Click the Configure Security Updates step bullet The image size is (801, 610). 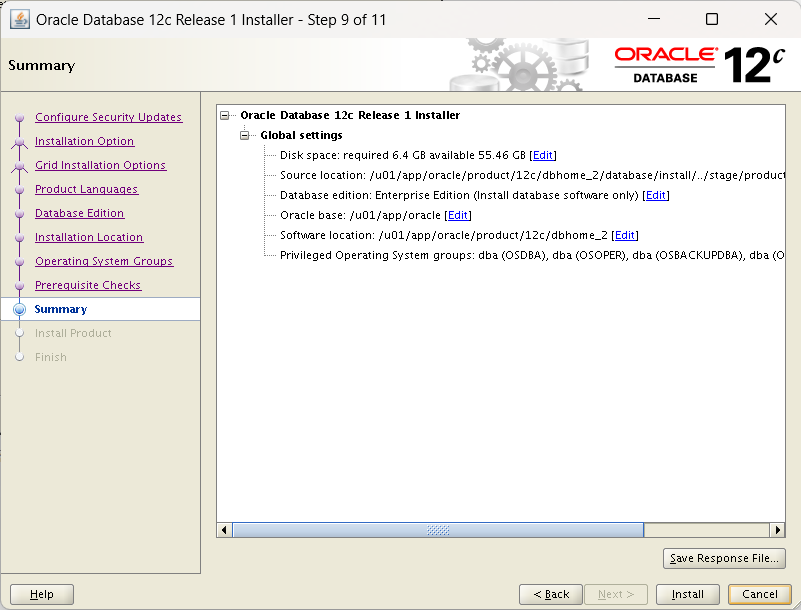click(x=19, y=118)
